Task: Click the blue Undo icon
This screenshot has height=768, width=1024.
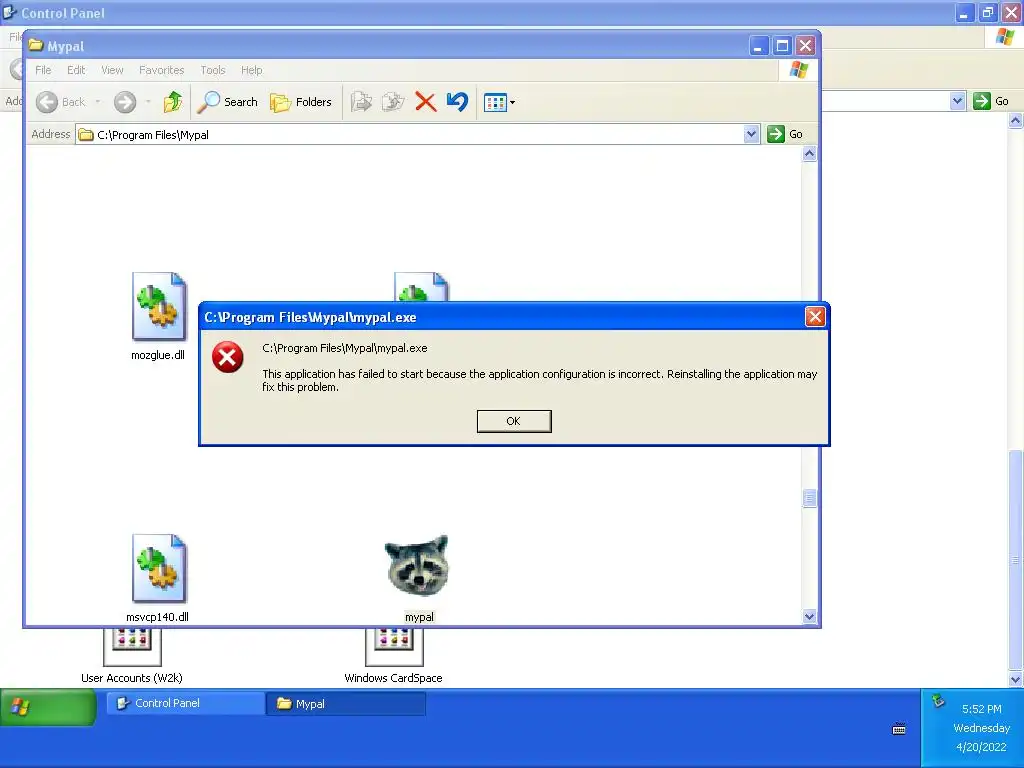Action: (457, 102)
